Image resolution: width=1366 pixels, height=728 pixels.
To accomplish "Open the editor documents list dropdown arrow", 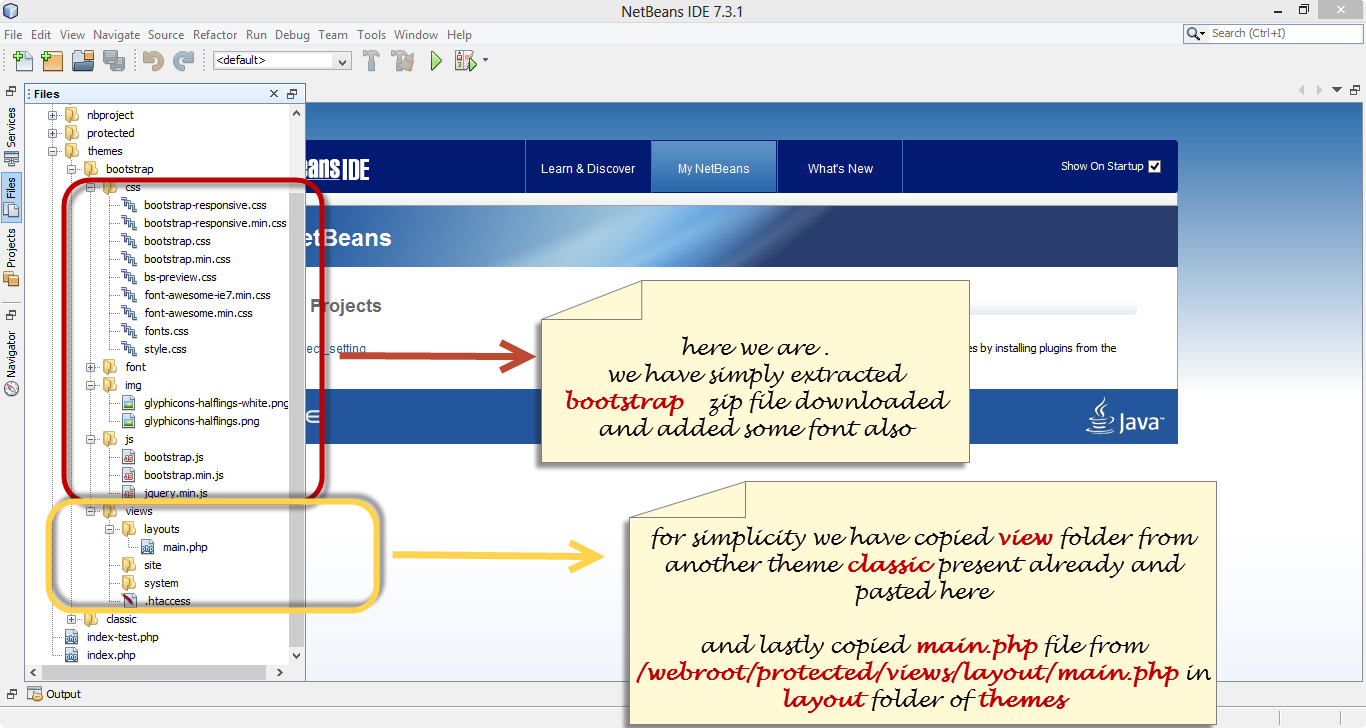I will (1337, 90).
